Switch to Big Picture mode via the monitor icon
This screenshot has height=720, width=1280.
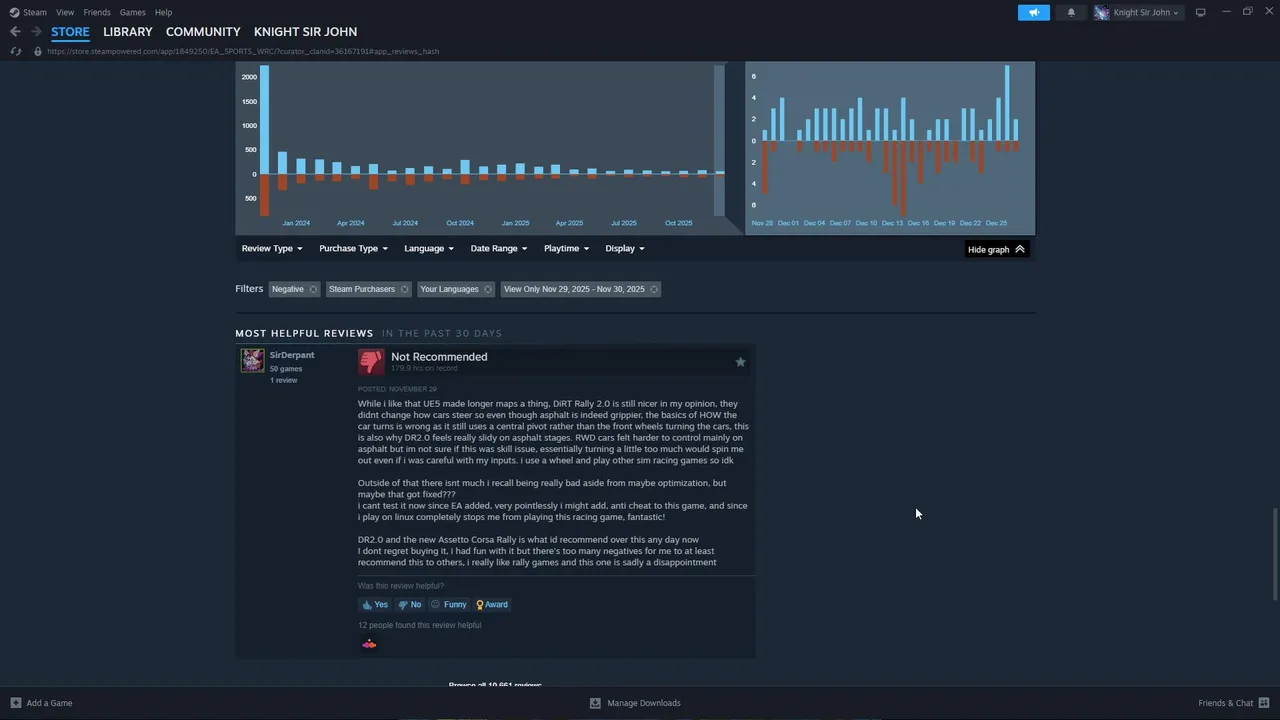tap(1200, 12)
